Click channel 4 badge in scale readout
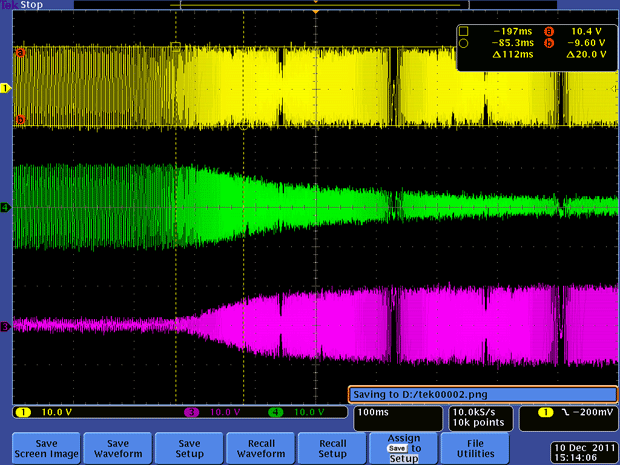This screenshot has width=620, height=465. pyautogui.click(x=276, y=412)
